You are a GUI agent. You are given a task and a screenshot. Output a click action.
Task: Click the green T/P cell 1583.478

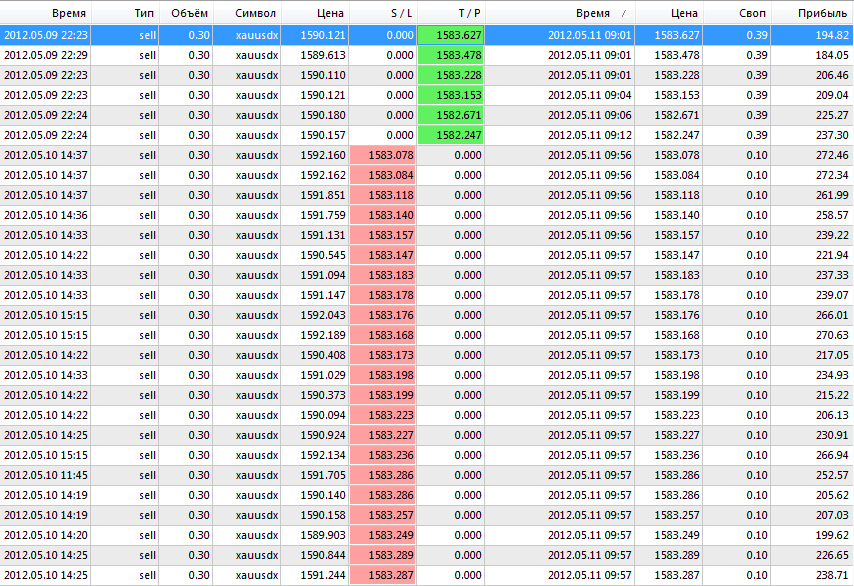point(450,55)
